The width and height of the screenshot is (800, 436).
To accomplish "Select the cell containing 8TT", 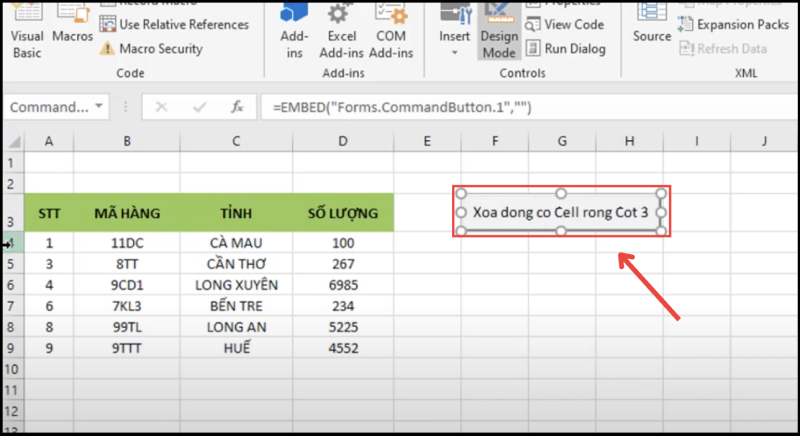I will pos(127,264).
